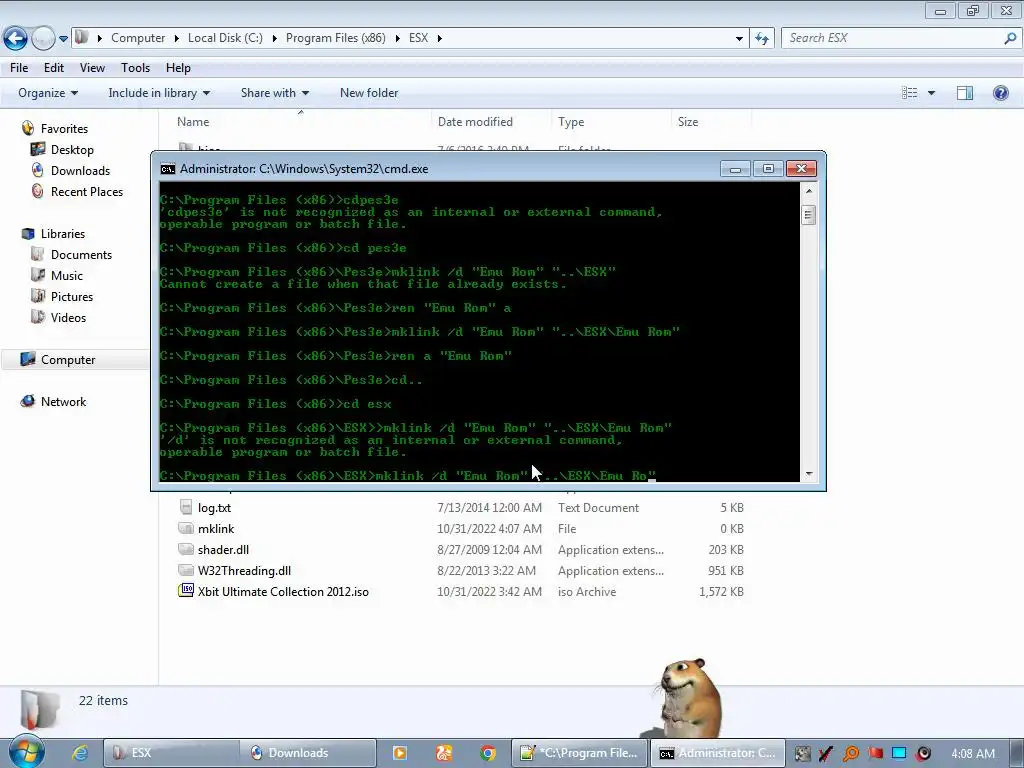Switch to ESX taskbar window
1024x768 pixels.
click(171, 753)
